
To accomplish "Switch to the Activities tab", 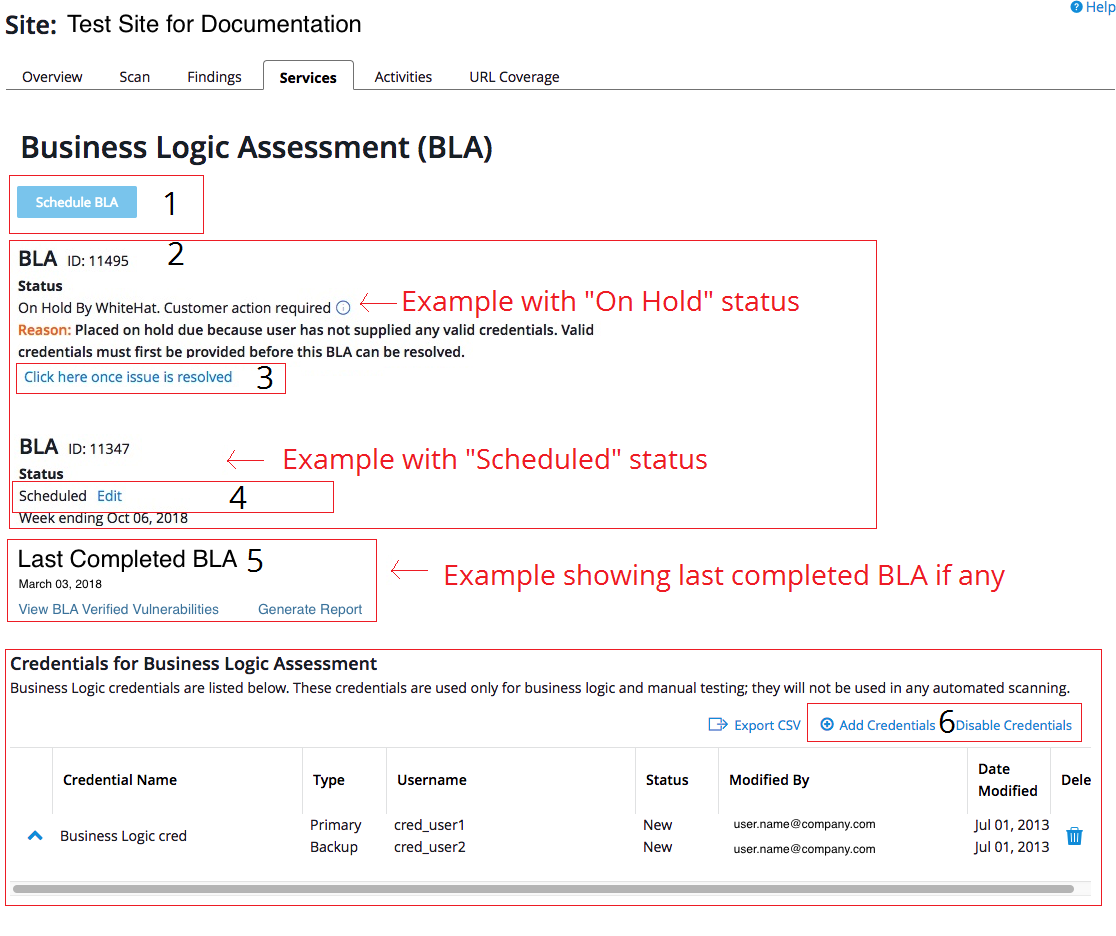I will tap(403, 76).
